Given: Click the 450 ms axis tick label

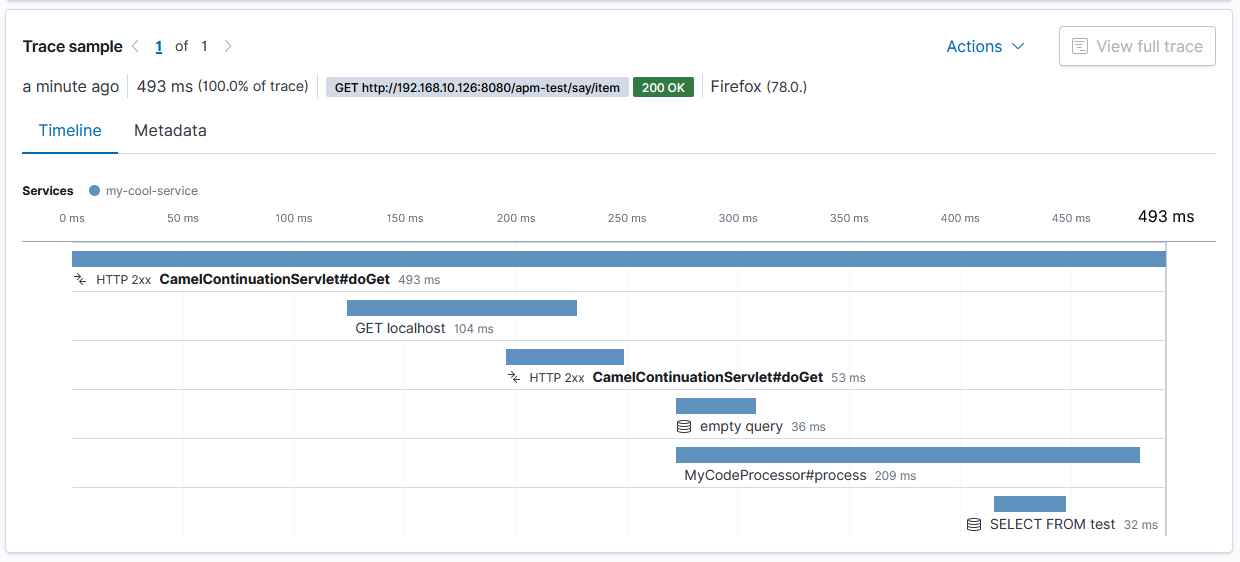Looking at the screenshot, I should (1071, 218).
